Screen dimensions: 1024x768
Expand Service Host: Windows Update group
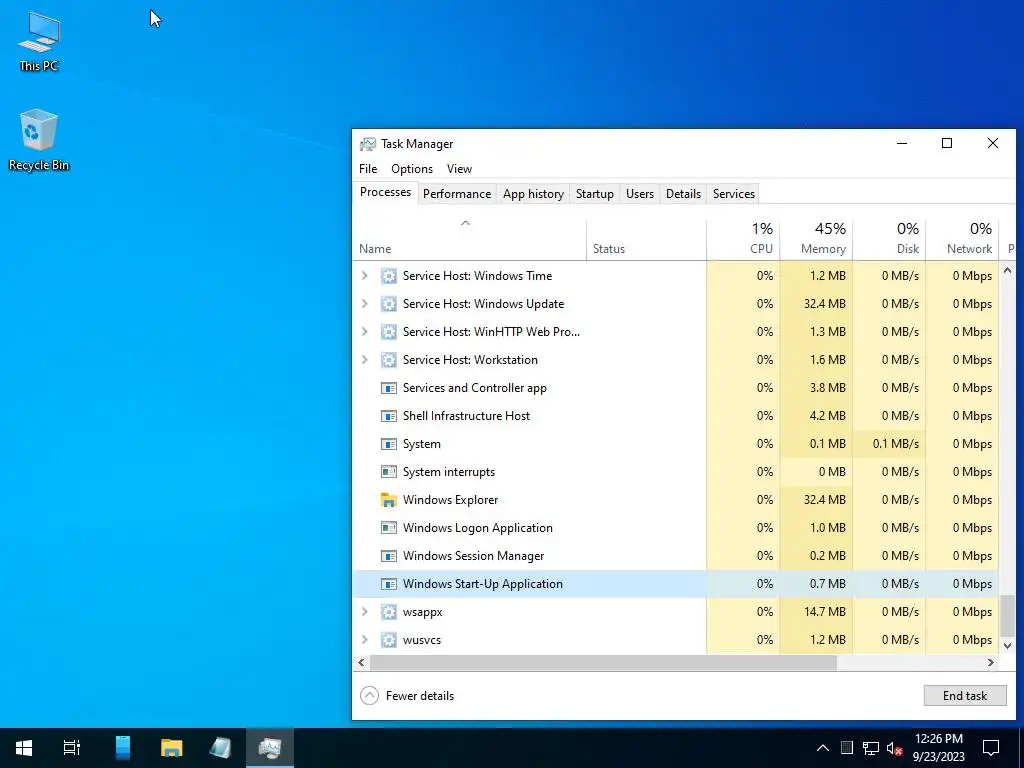point(364,304)
